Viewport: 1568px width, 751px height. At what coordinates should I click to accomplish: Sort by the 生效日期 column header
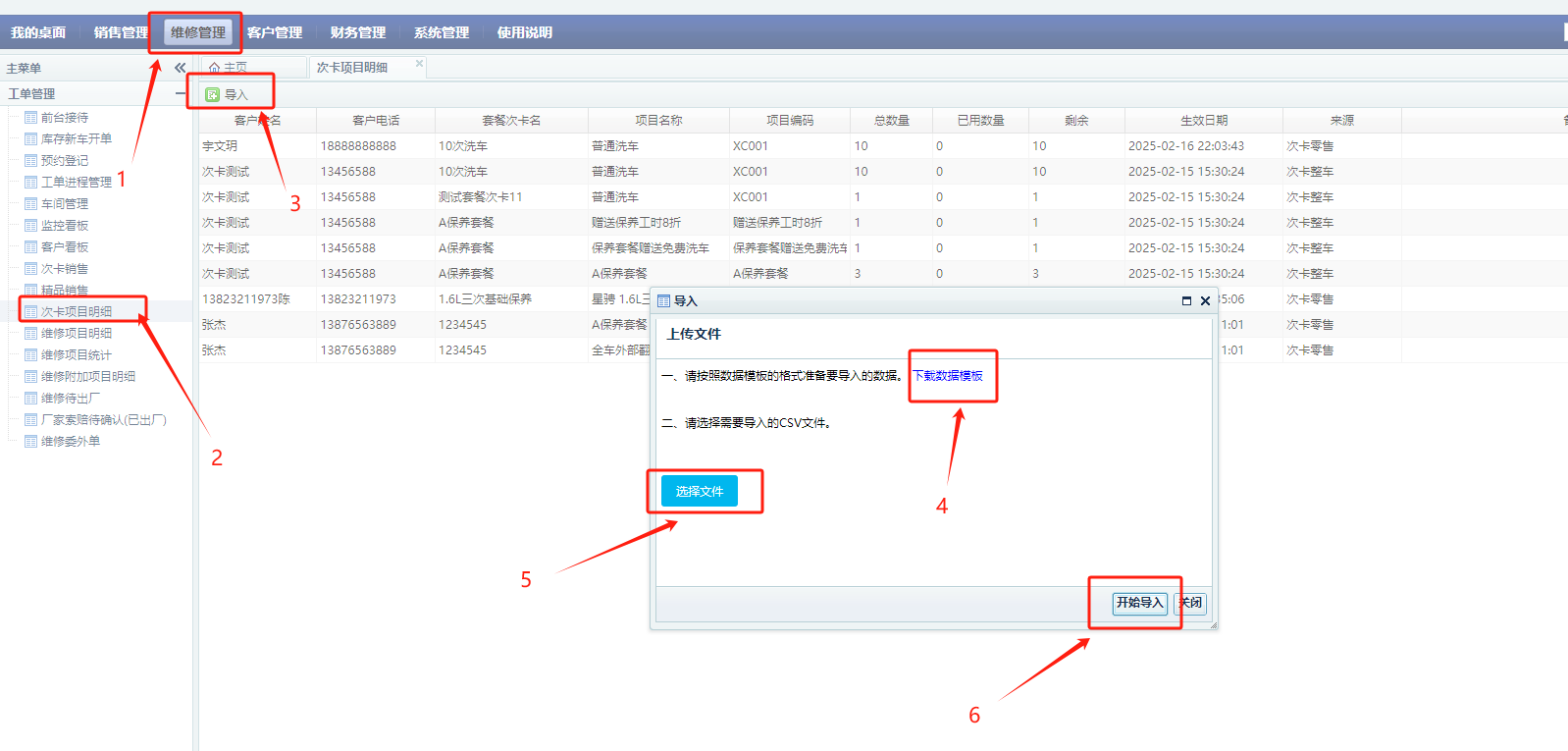(x=1203, y=121)
